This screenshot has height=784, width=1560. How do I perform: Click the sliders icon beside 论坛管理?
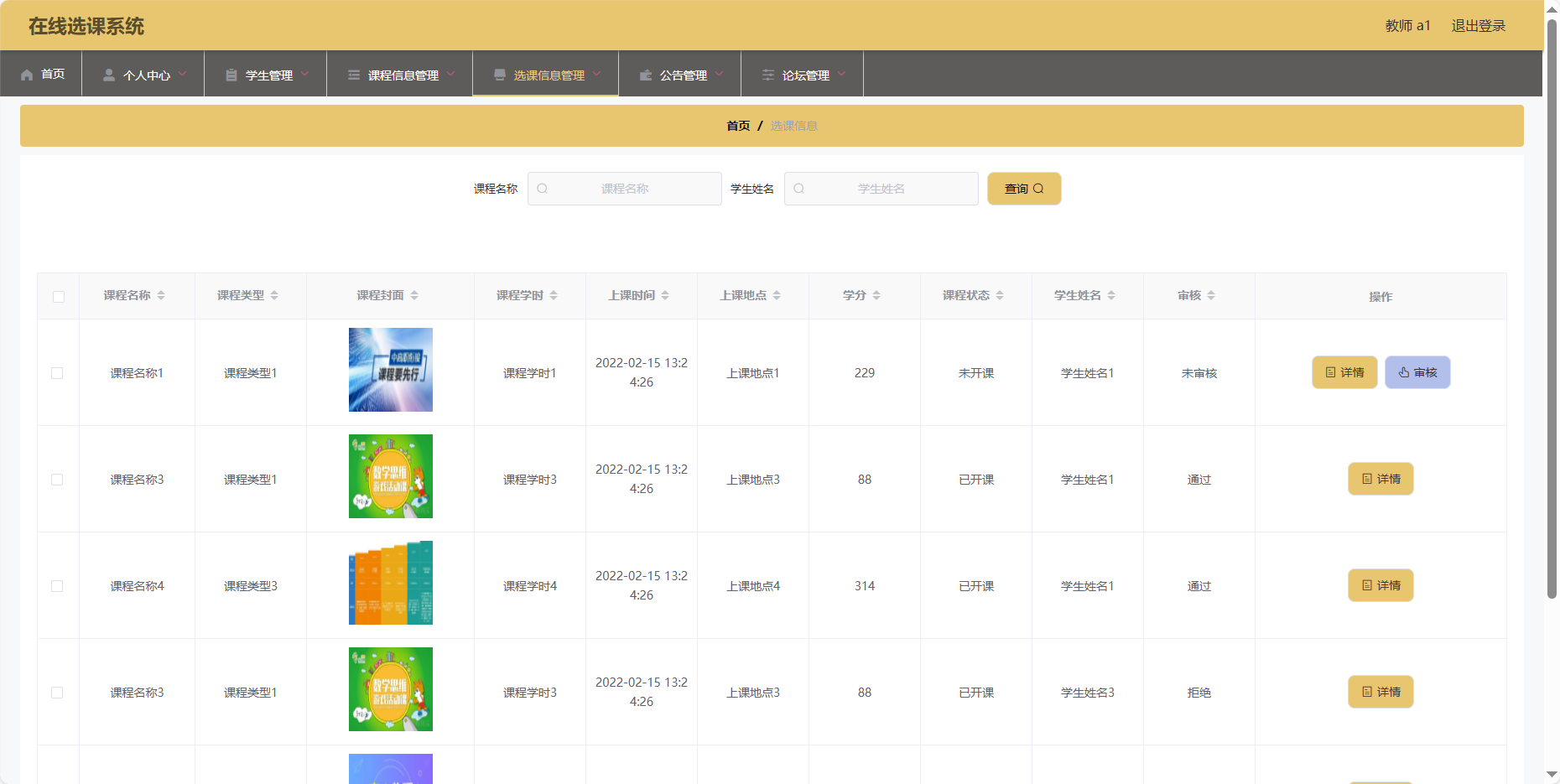(768, 75)
